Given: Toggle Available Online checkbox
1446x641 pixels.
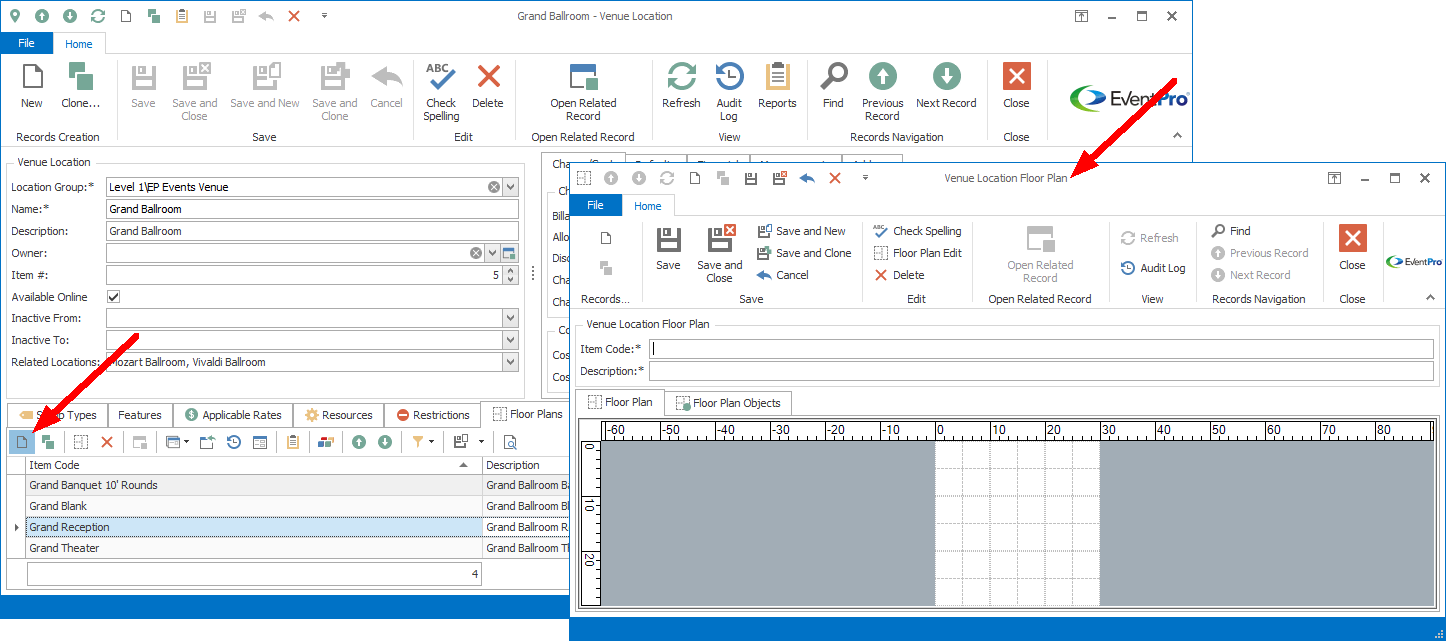Looking at the screenshot, I should click(114, 297).
